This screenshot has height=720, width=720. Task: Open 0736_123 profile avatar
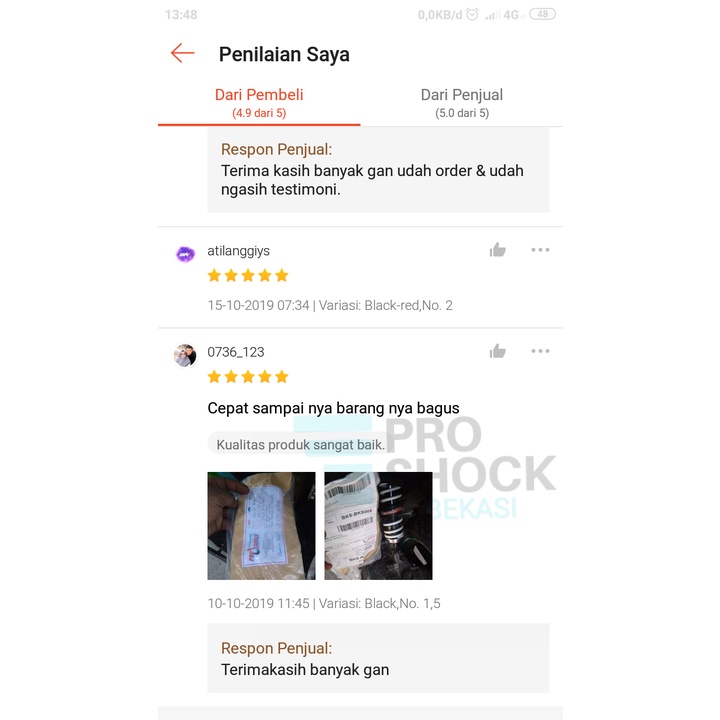click(185, 355)
